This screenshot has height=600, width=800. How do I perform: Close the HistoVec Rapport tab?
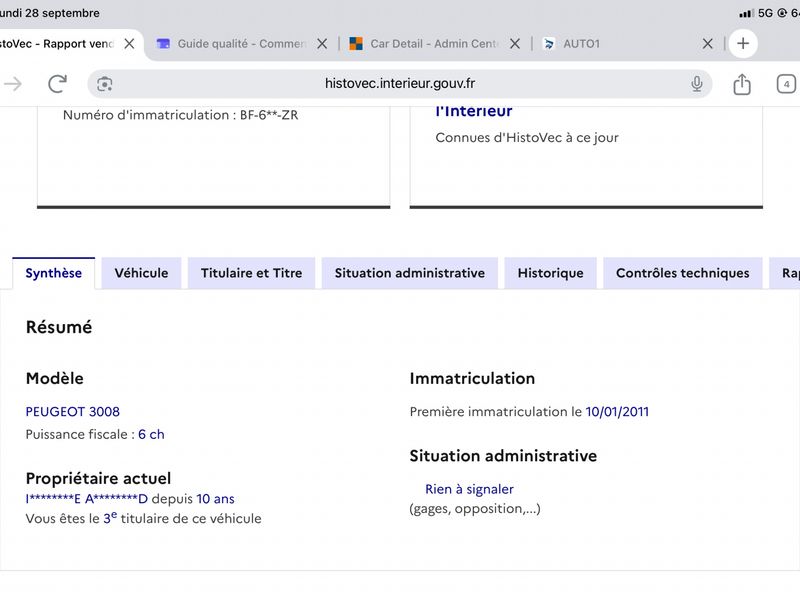(129, 44)
